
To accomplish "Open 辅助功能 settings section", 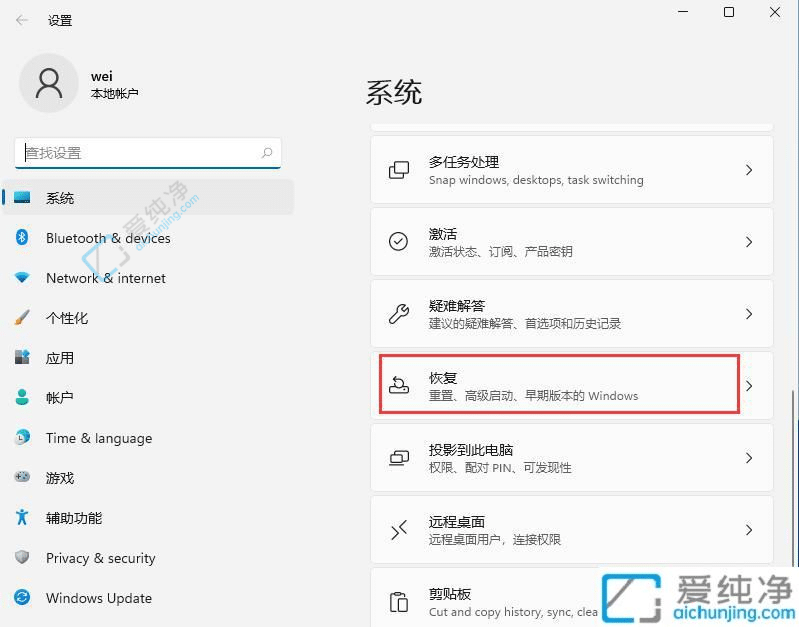I will pyautogui.click(x=148, y=517).
